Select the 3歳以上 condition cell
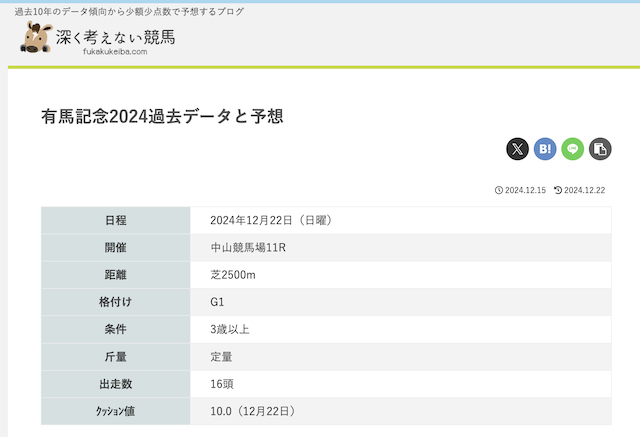This screenshot has width=640, height=437. 229,329
